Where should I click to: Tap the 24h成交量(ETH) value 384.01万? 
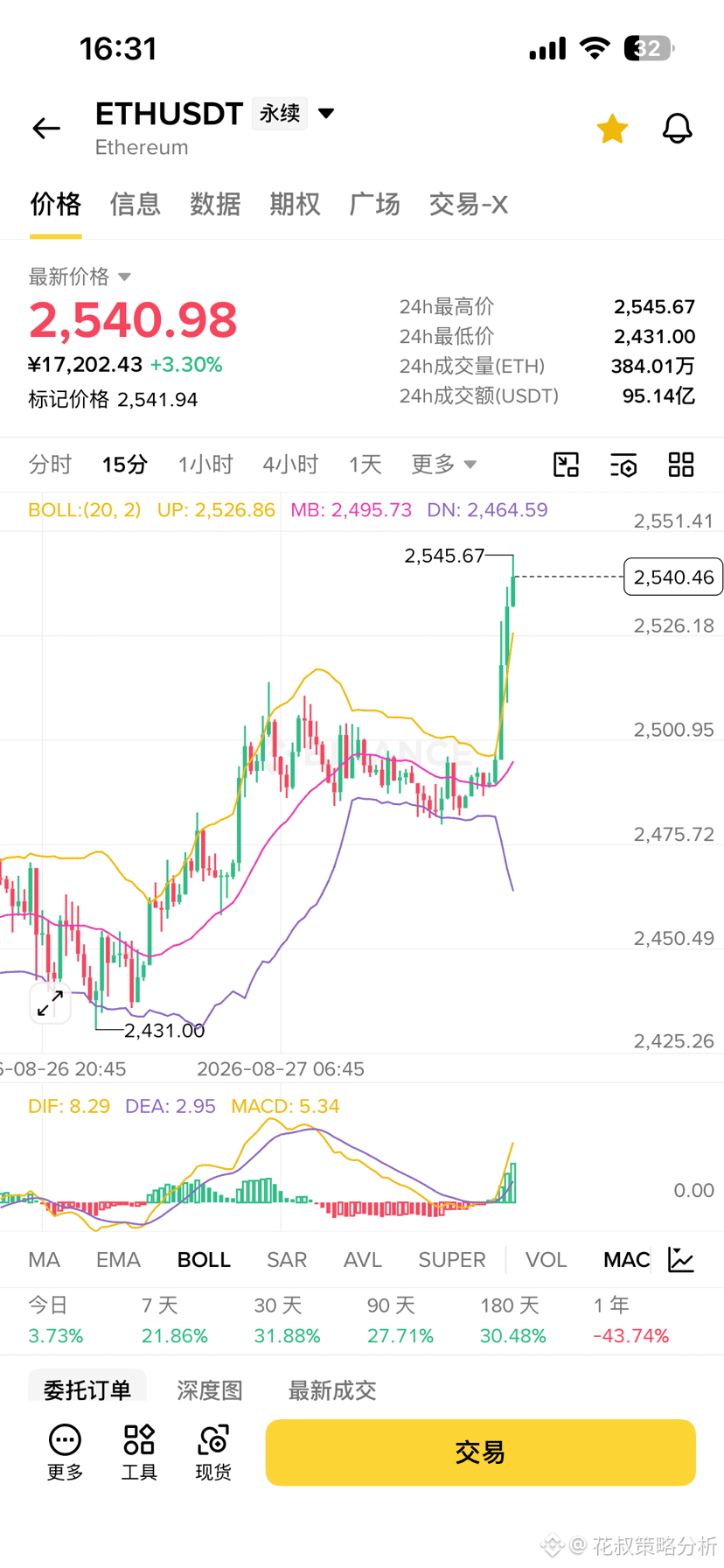653,367
